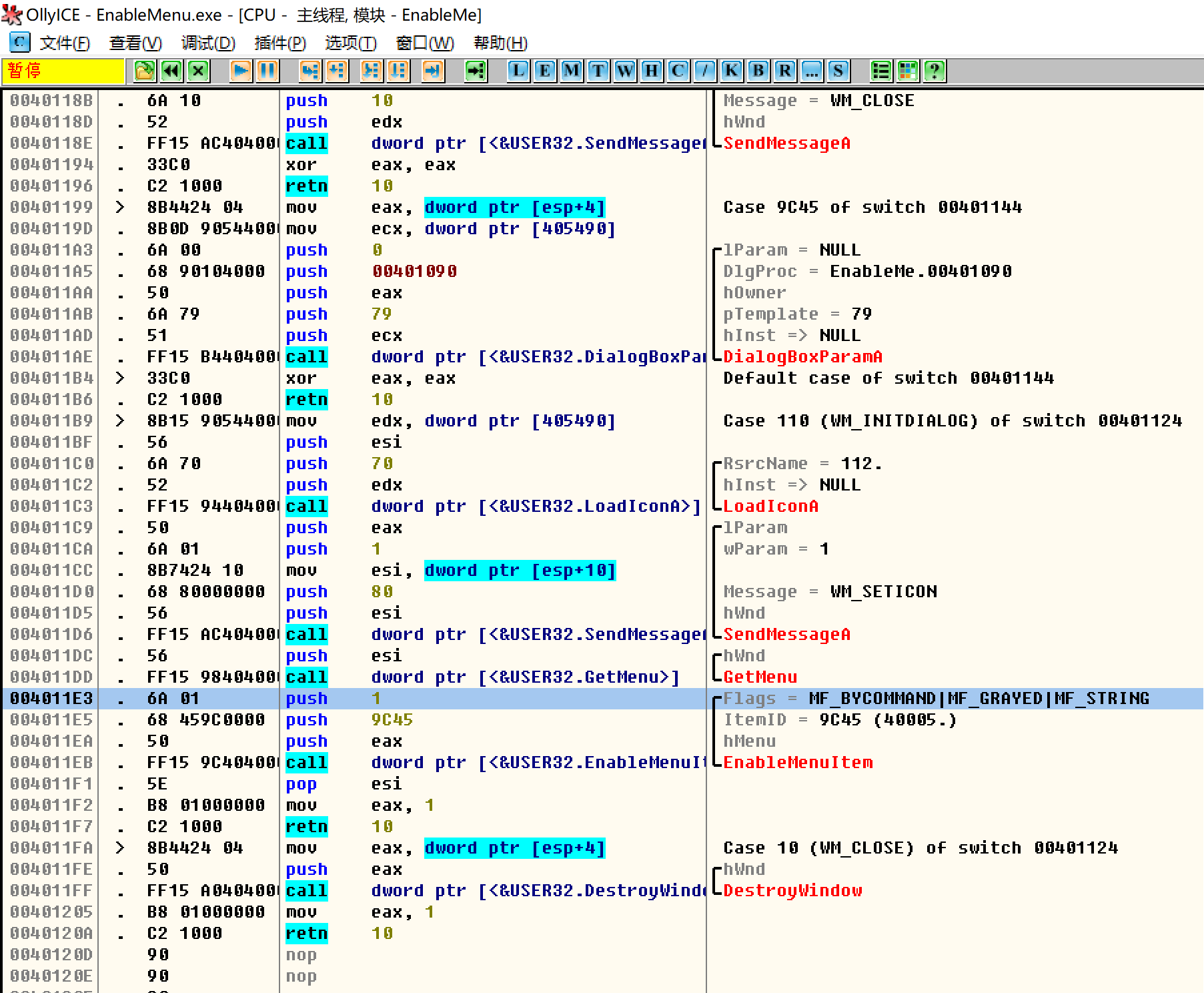
Task: Click the Open file toolbar icon
Action: [x=144, y=71]
